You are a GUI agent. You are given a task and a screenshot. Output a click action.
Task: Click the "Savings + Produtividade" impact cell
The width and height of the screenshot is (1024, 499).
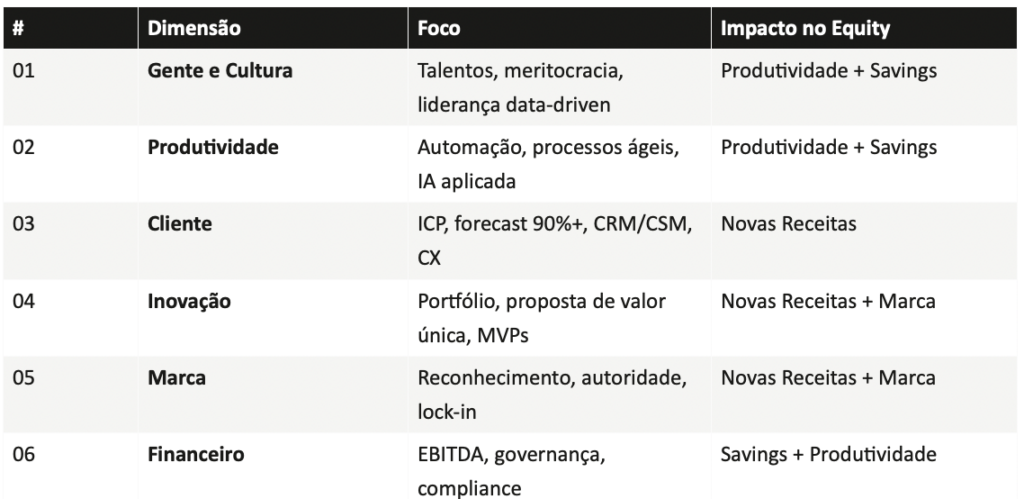[828, 454]
